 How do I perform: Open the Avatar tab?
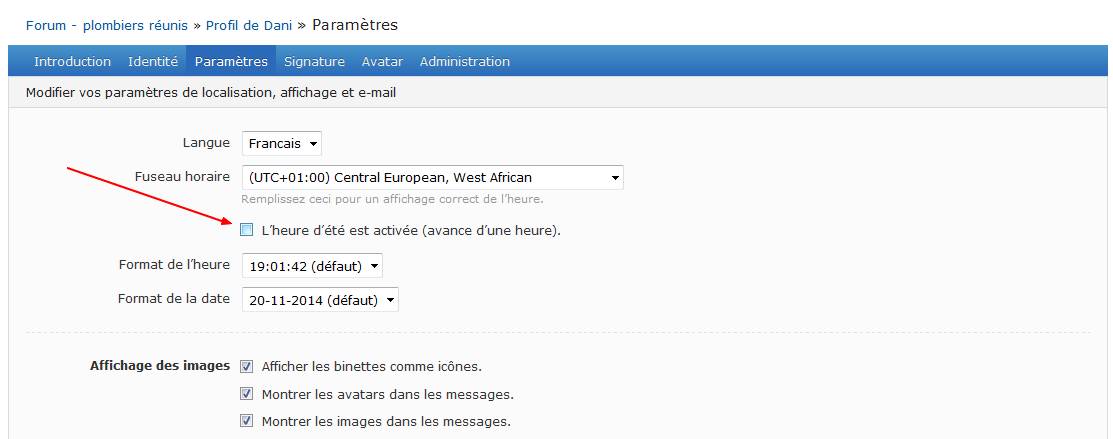(382, 62)
